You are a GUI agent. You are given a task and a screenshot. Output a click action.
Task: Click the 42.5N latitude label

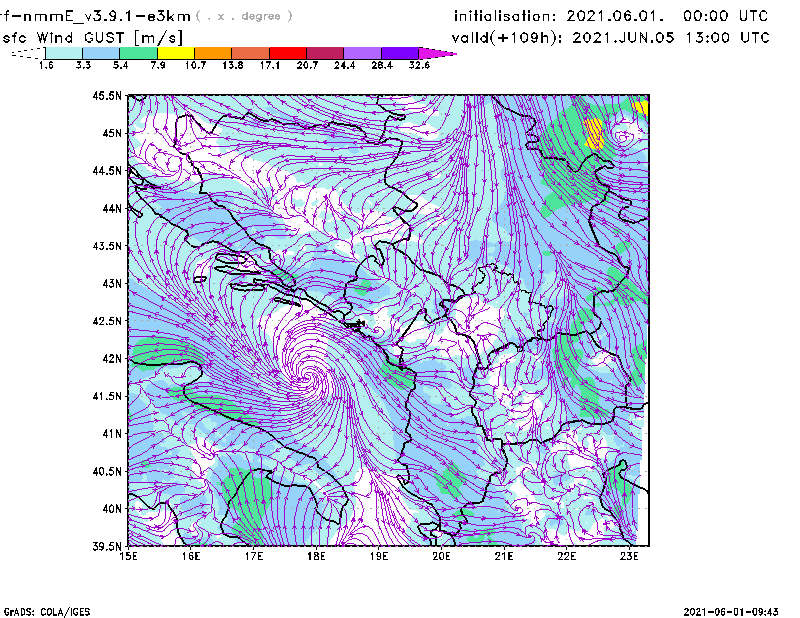[107, 321]
